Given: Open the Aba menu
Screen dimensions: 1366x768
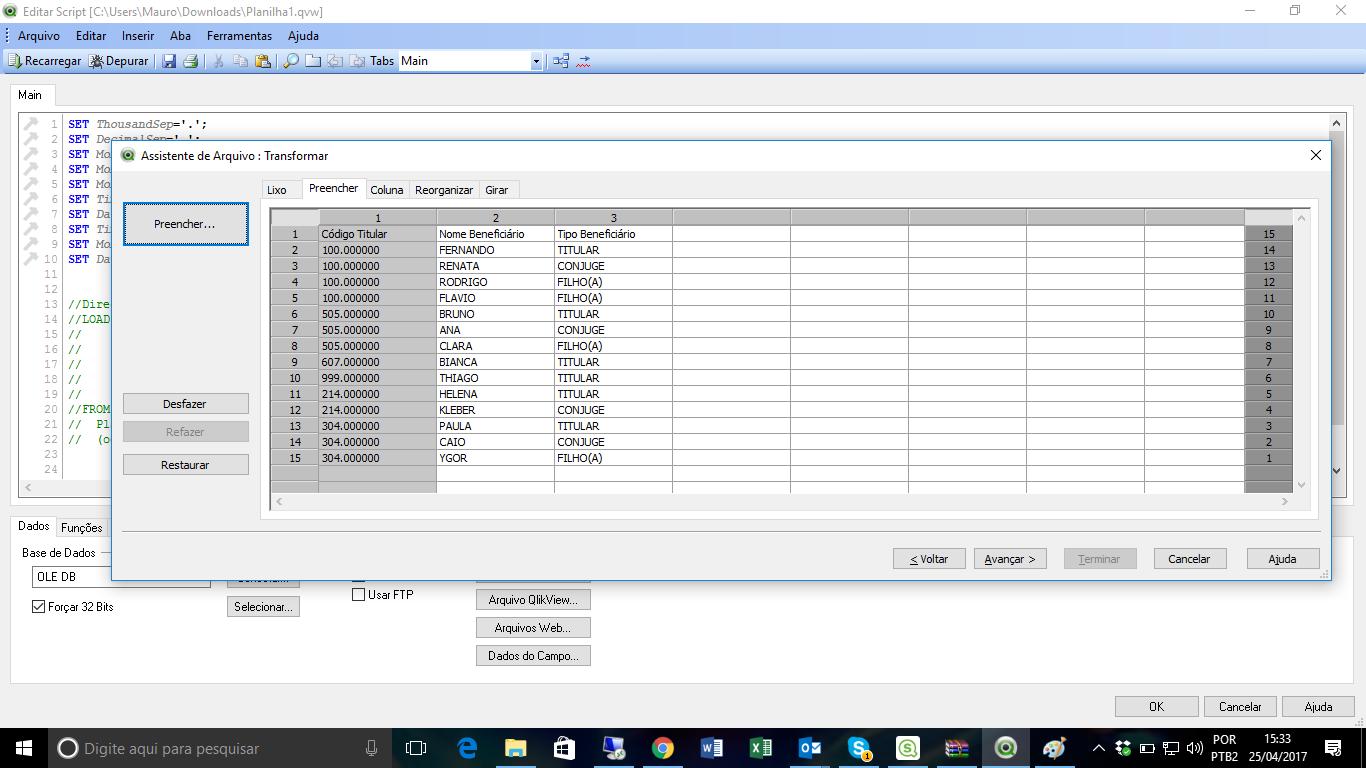Looking at the screenshot, I should (180, 35).
